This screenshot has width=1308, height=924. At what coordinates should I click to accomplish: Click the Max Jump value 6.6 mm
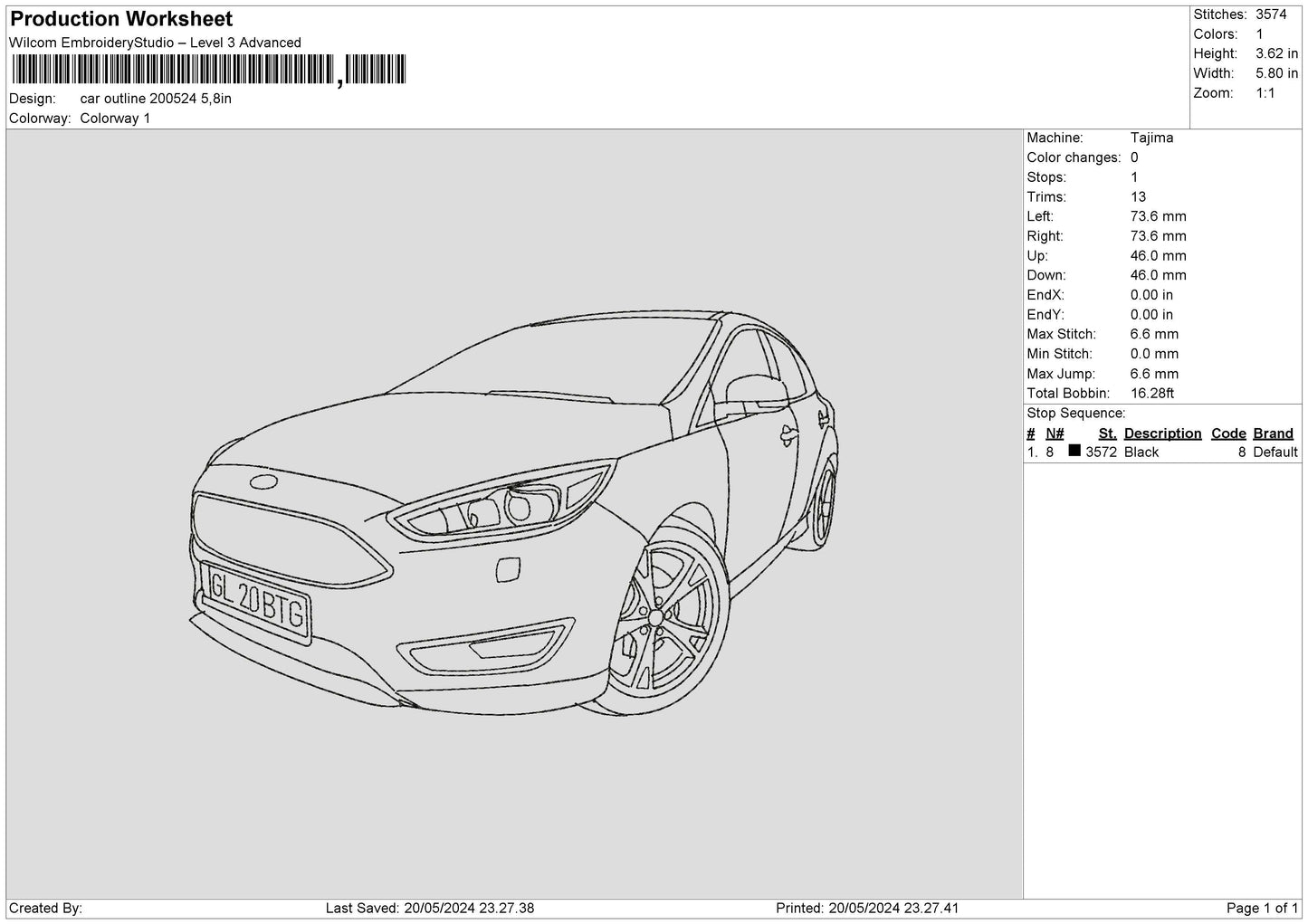(x=1154, y=374)
